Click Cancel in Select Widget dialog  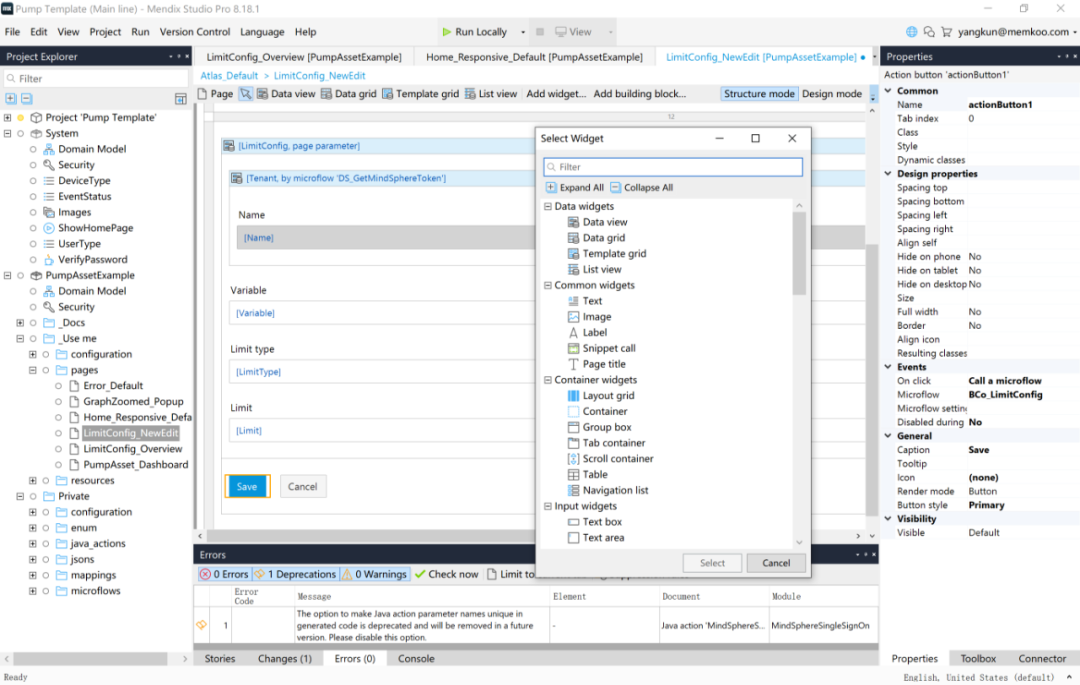(776, 563)
